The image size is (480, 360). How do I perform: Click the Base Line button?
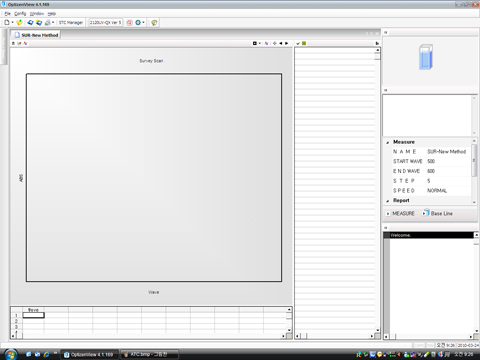(438, 213)
